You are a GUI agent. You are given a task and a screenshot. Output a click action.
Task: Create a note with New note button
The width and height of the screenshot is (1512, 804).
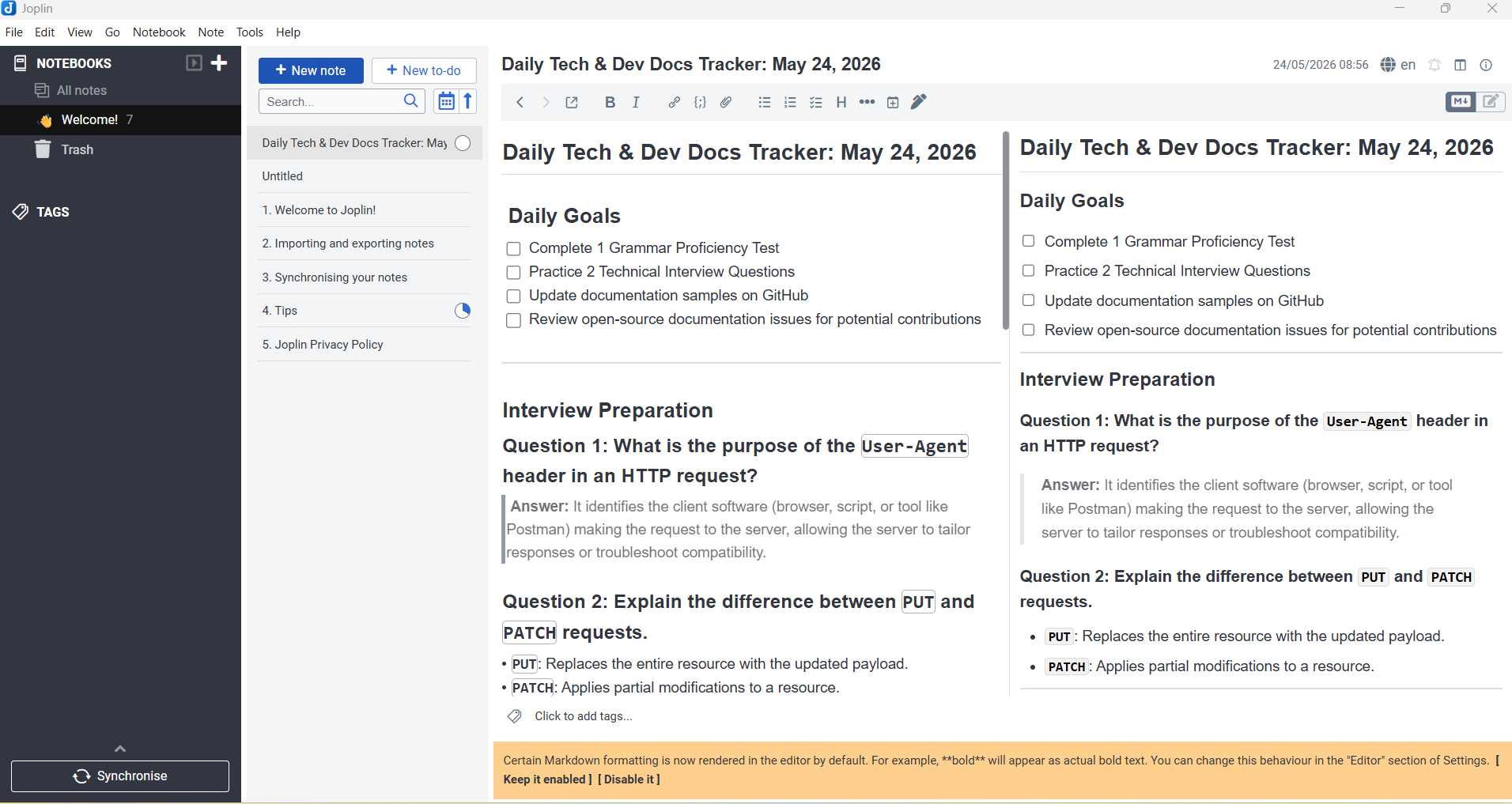311,70
